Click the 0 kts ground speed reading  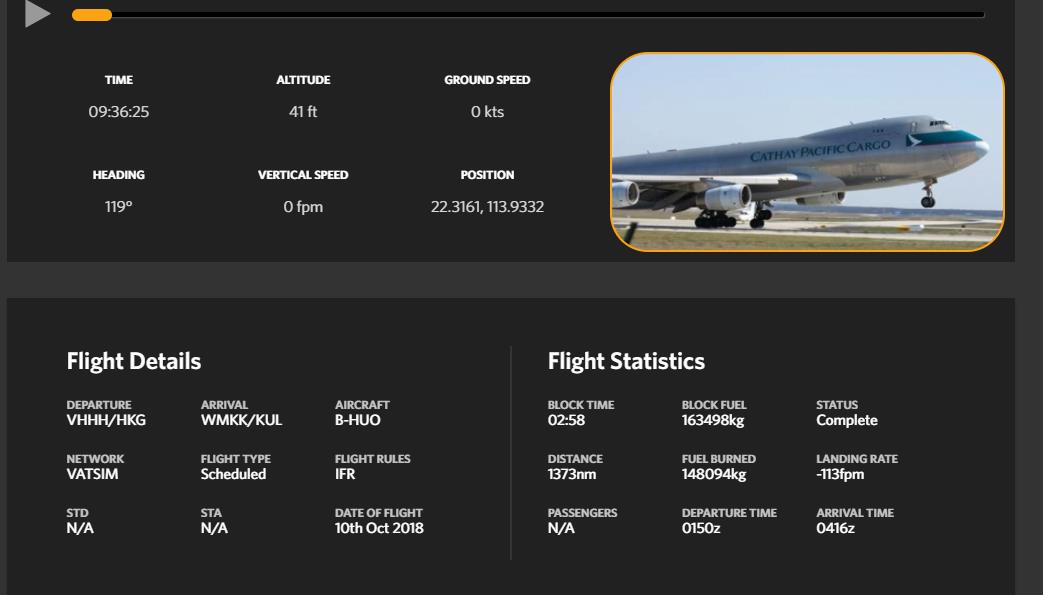pos(487,112)
